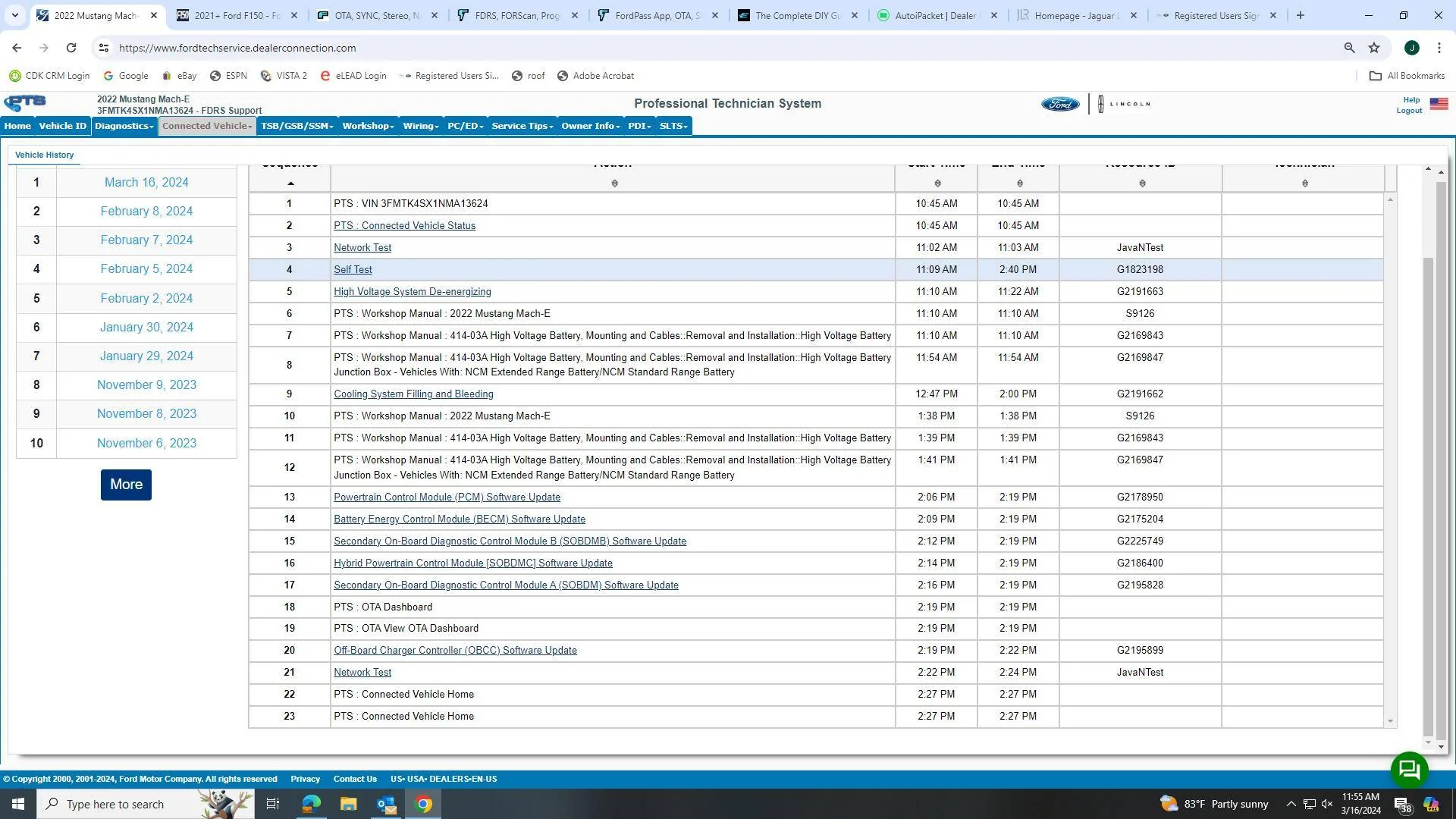Expand the TSB/GSB/SSM menu
The width and height of the screenshot is (1456, 819).
pyautogui.click(x=297, y=126)
